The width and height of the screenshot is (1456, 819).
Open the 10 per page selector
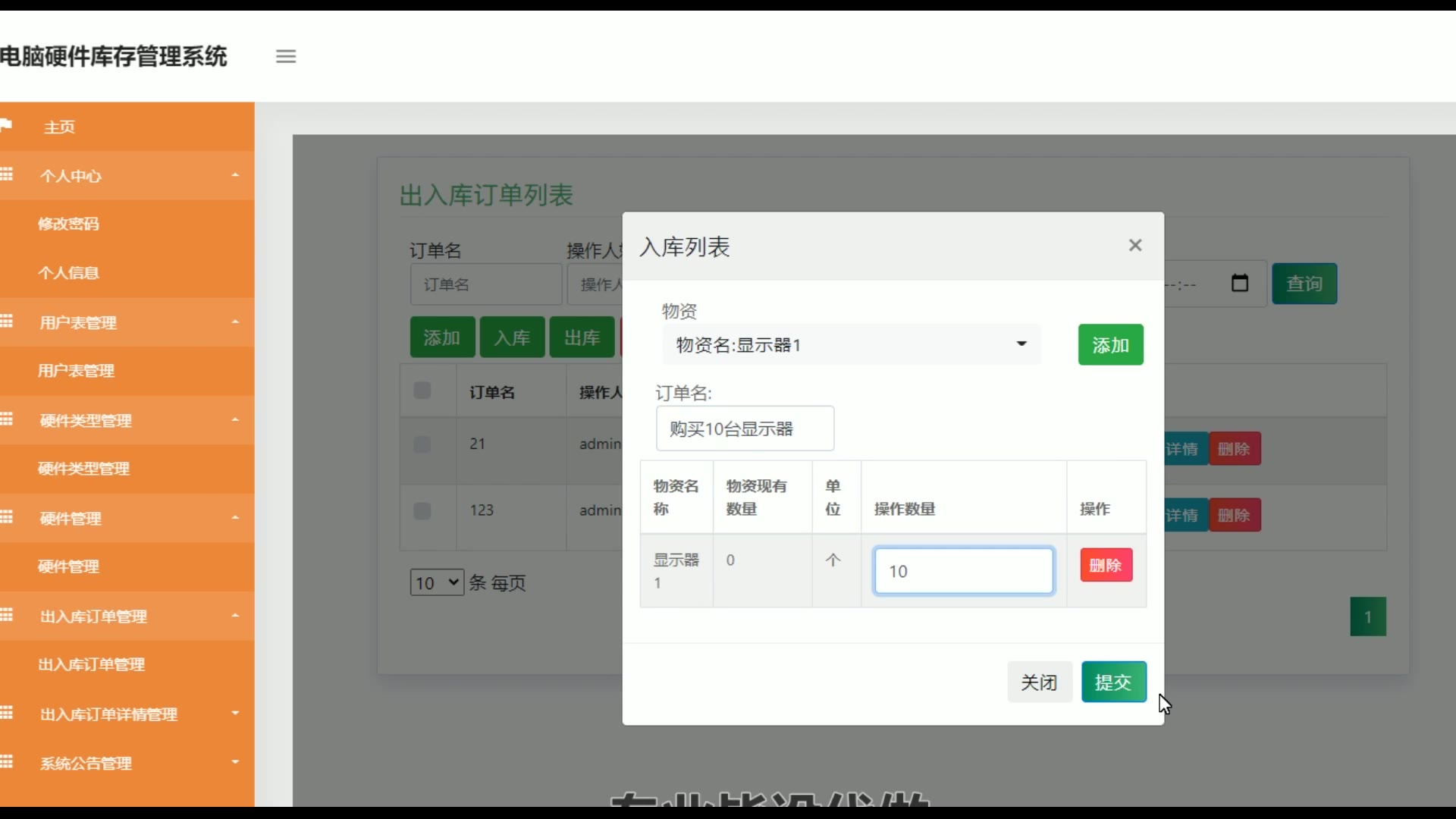coord(437,582)
